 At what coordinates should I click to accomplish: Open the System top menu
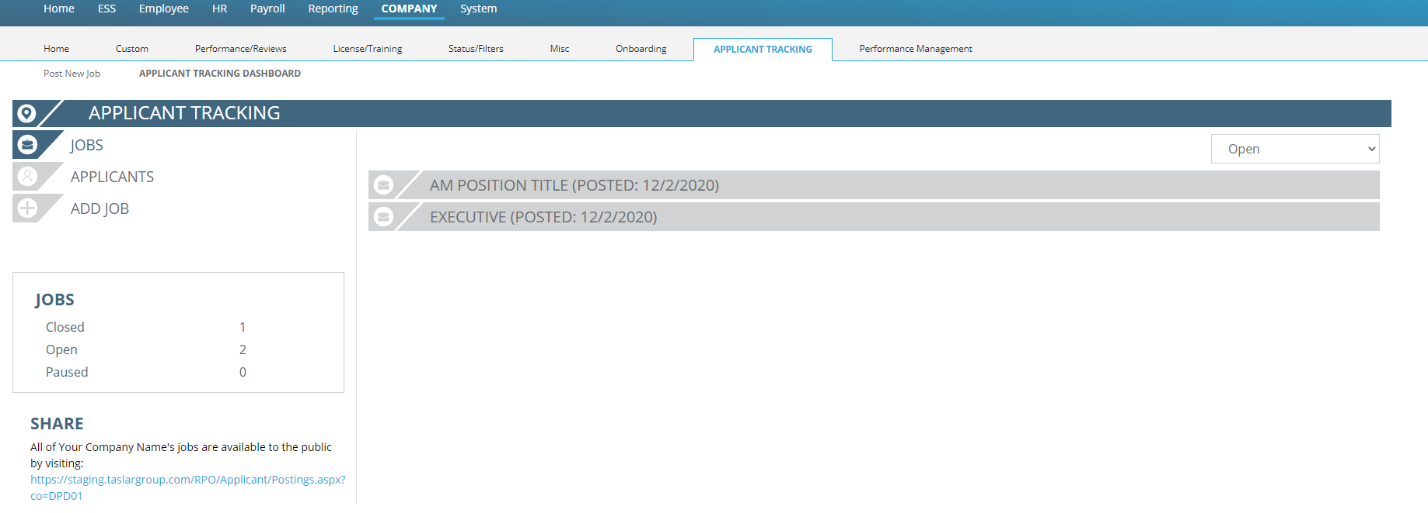(x=479, y=9)
